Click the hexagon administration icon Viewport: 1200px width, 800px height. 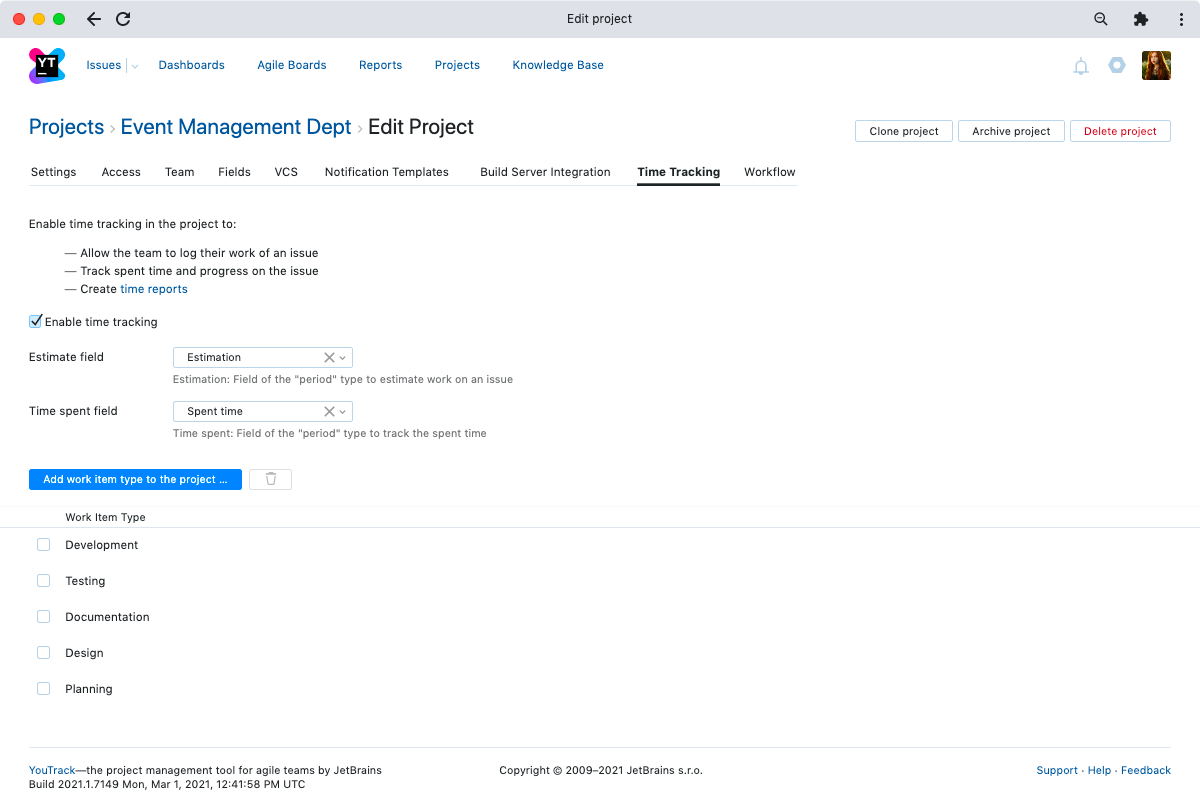pyautogui.click(x=1117, y=66)
